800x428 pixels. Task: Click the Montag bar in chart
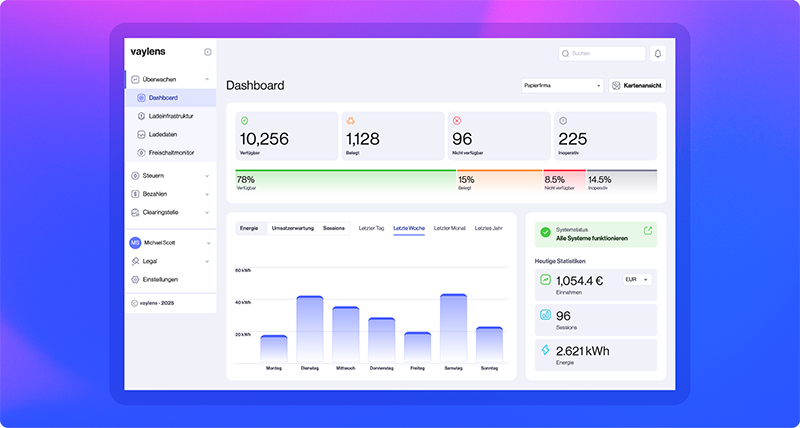(x=274, y=349)
